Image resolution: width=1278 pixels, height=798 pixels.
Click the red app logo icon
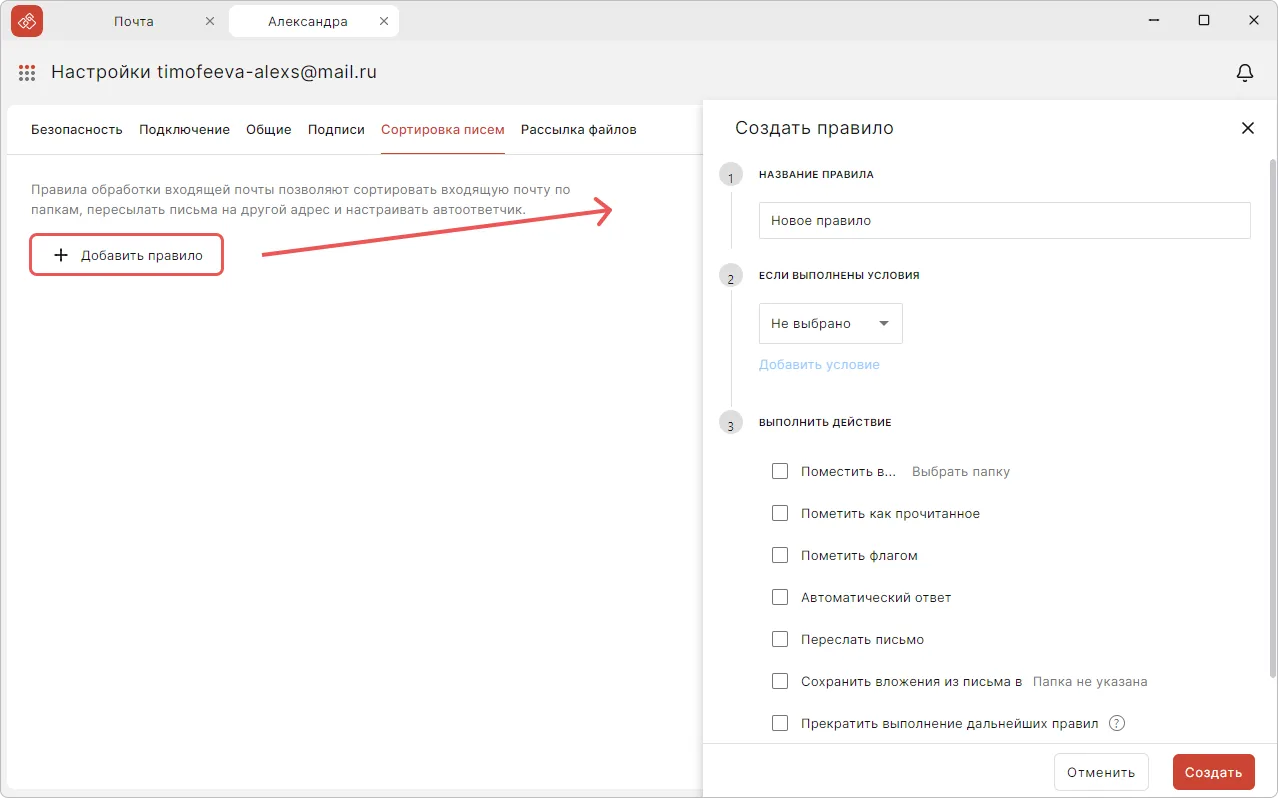26,21
